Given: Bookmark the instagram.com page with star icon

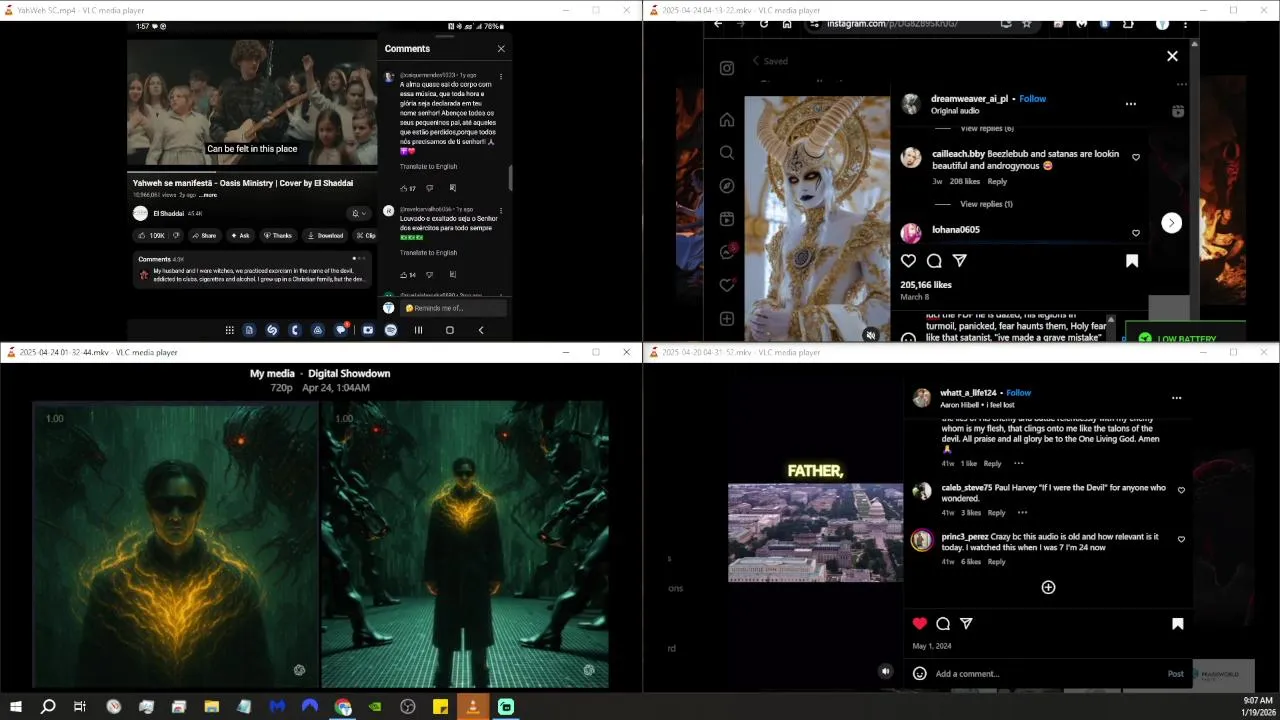Looking at the screenshot, I should (1026, 23).
